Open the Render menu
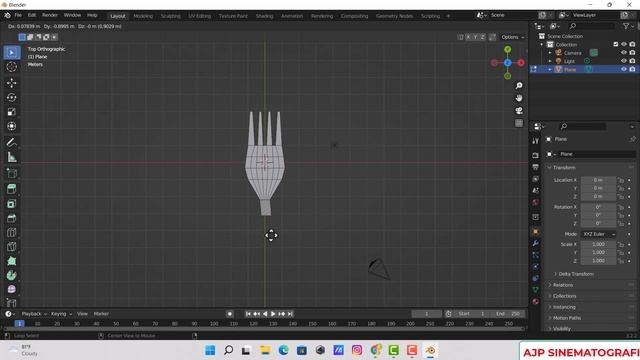 click(x=50, y=15)
